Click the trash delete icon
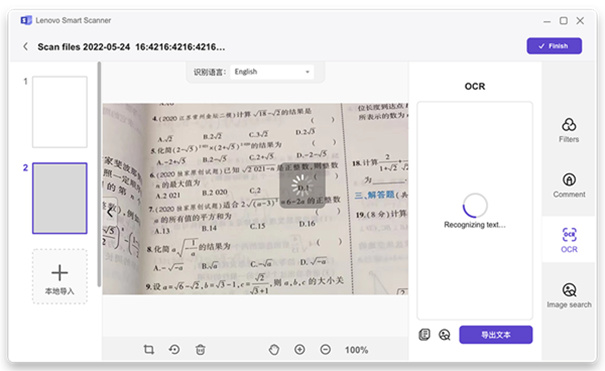605x371 pixels. (200, 350)
